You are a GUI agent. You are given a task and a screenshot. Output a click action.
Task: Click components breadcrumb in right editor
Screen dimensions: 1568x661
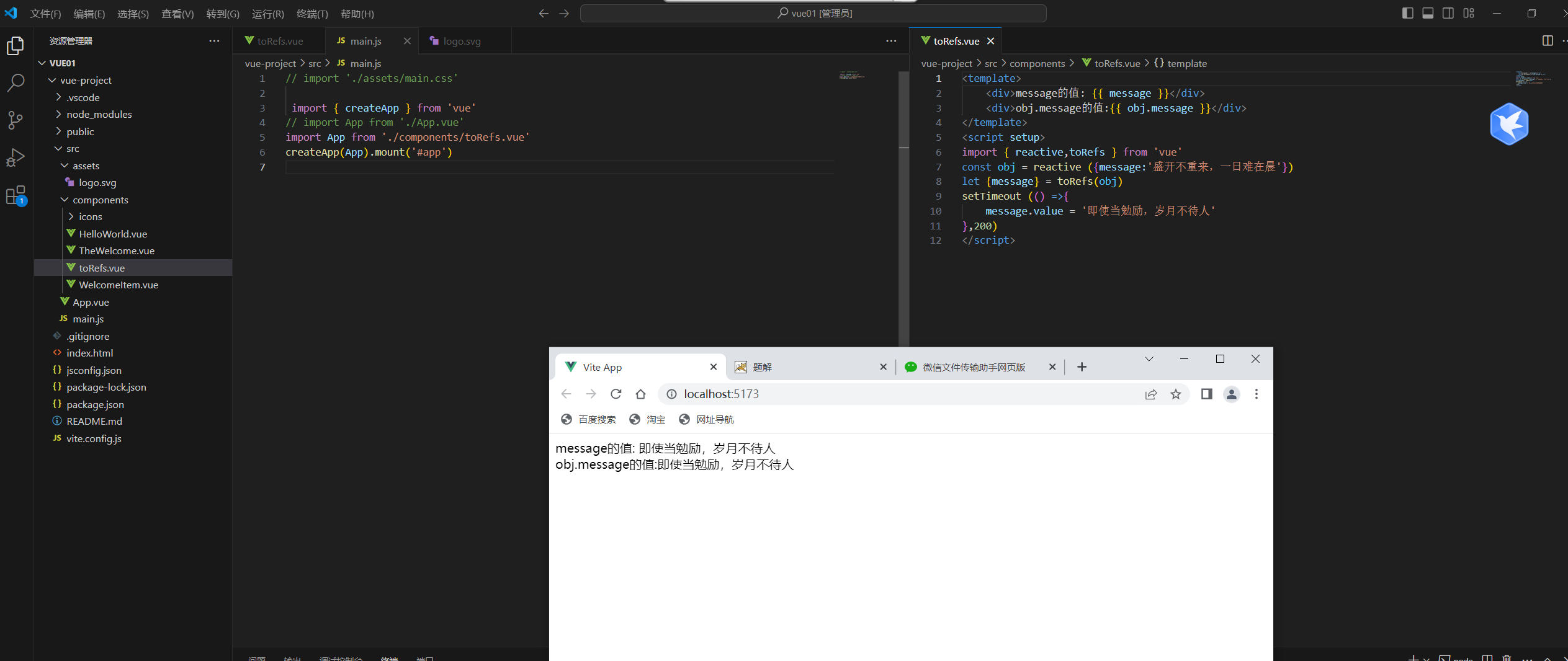[1037, 63]
